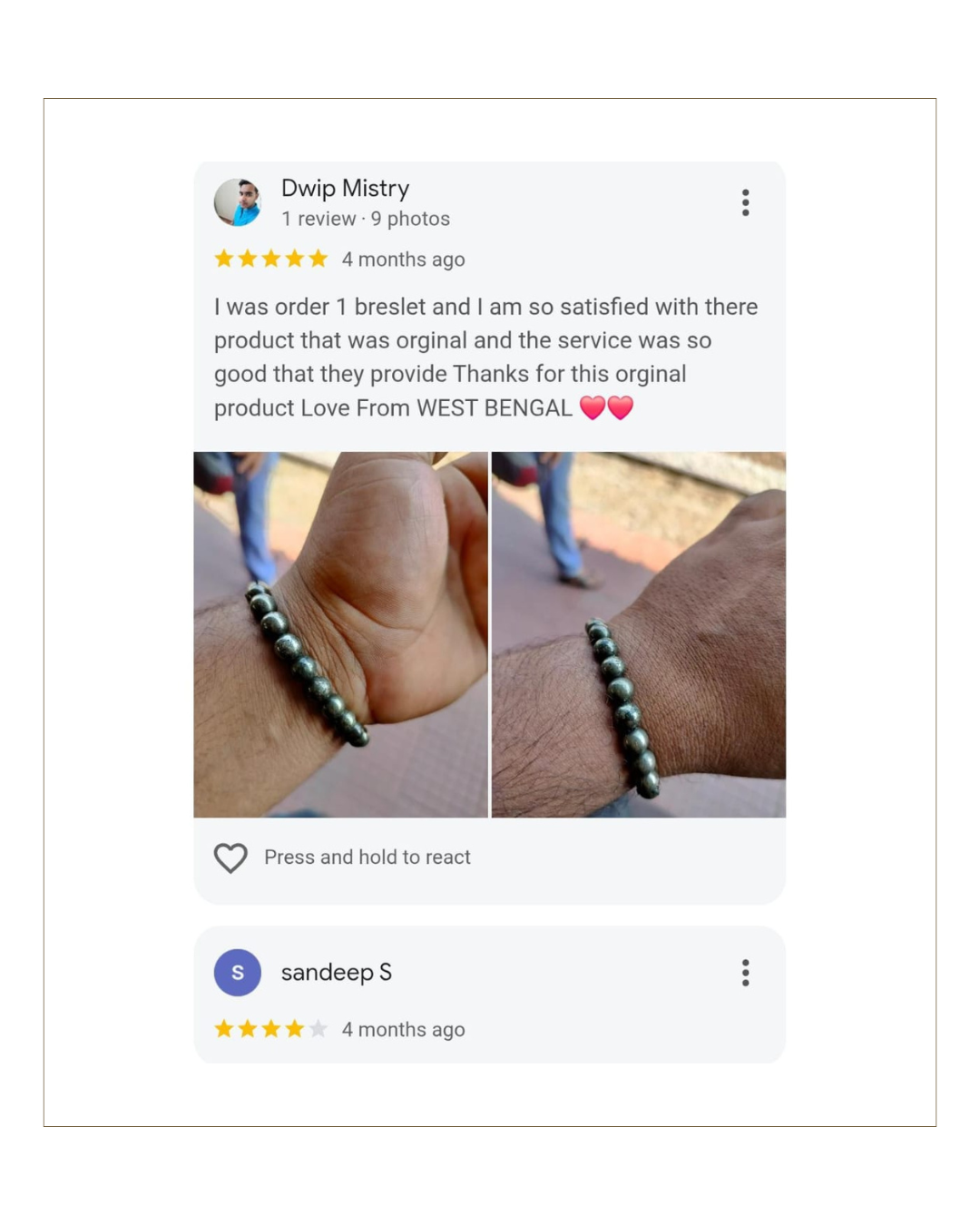
Task: Click the first yellow star of sandeep's rating
Action: (x=224, y=1029)
